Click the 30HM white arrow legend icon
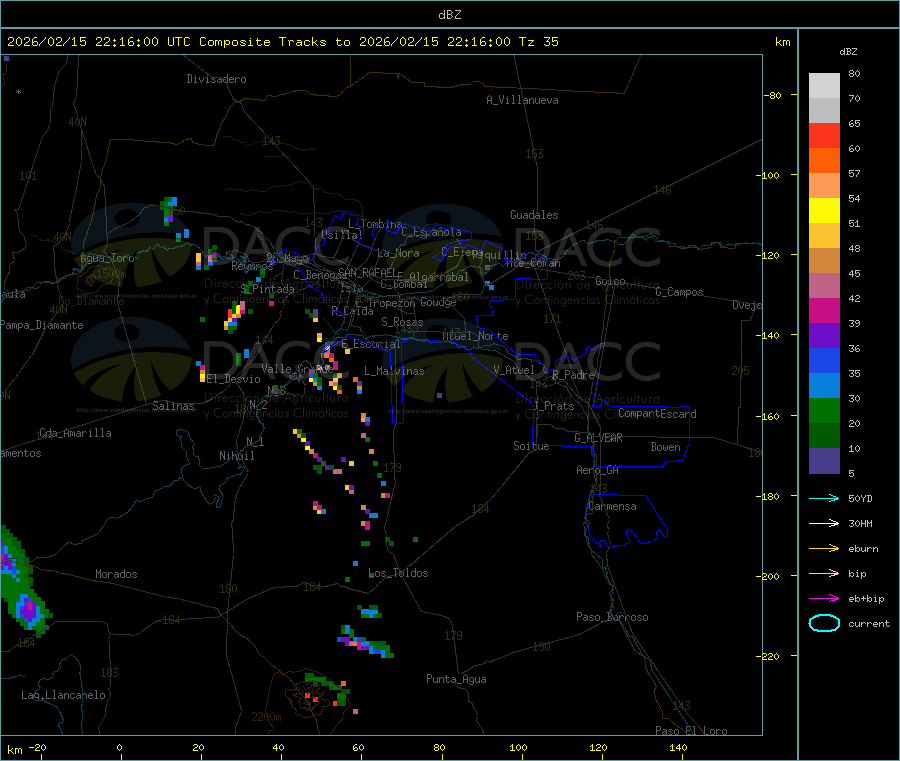 coord(824,523)
